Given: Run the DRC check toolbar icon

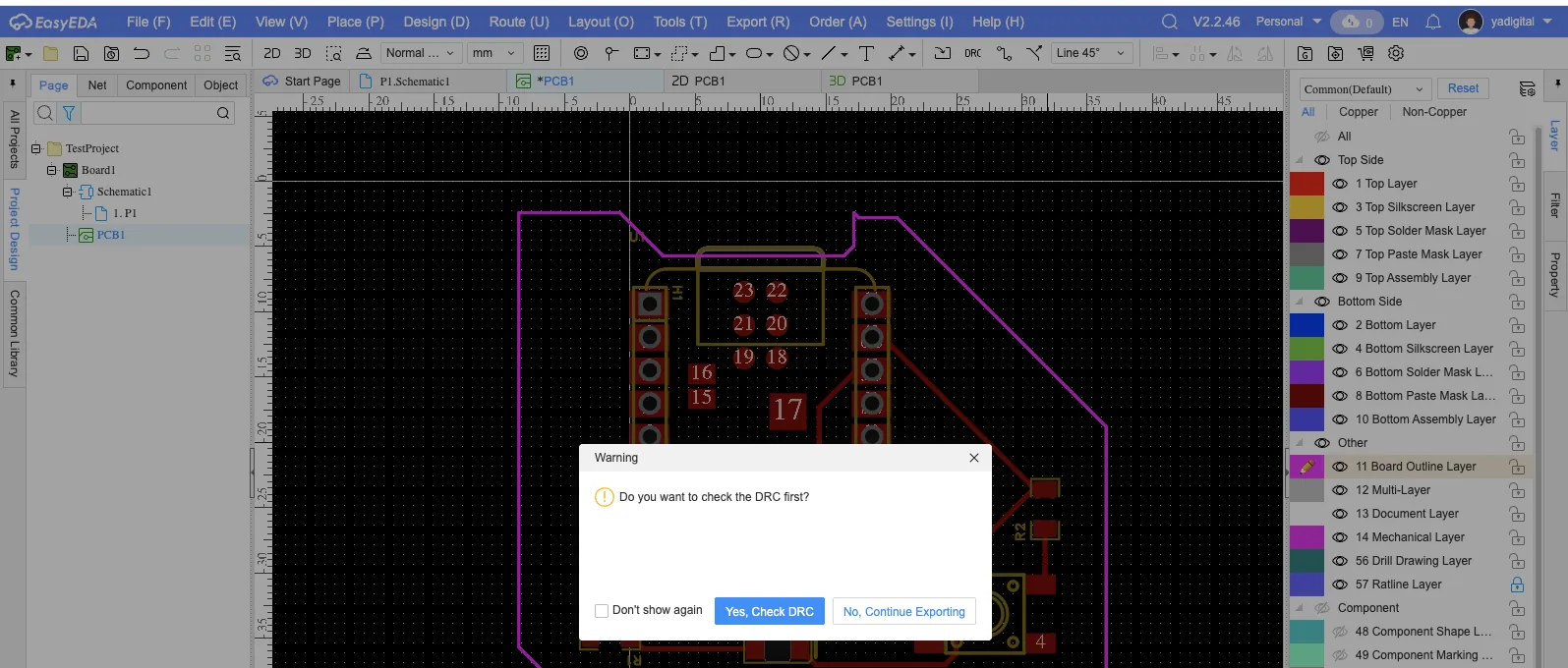Looking at the screenshot, I should pyautogui.click(x=972, y=53).
